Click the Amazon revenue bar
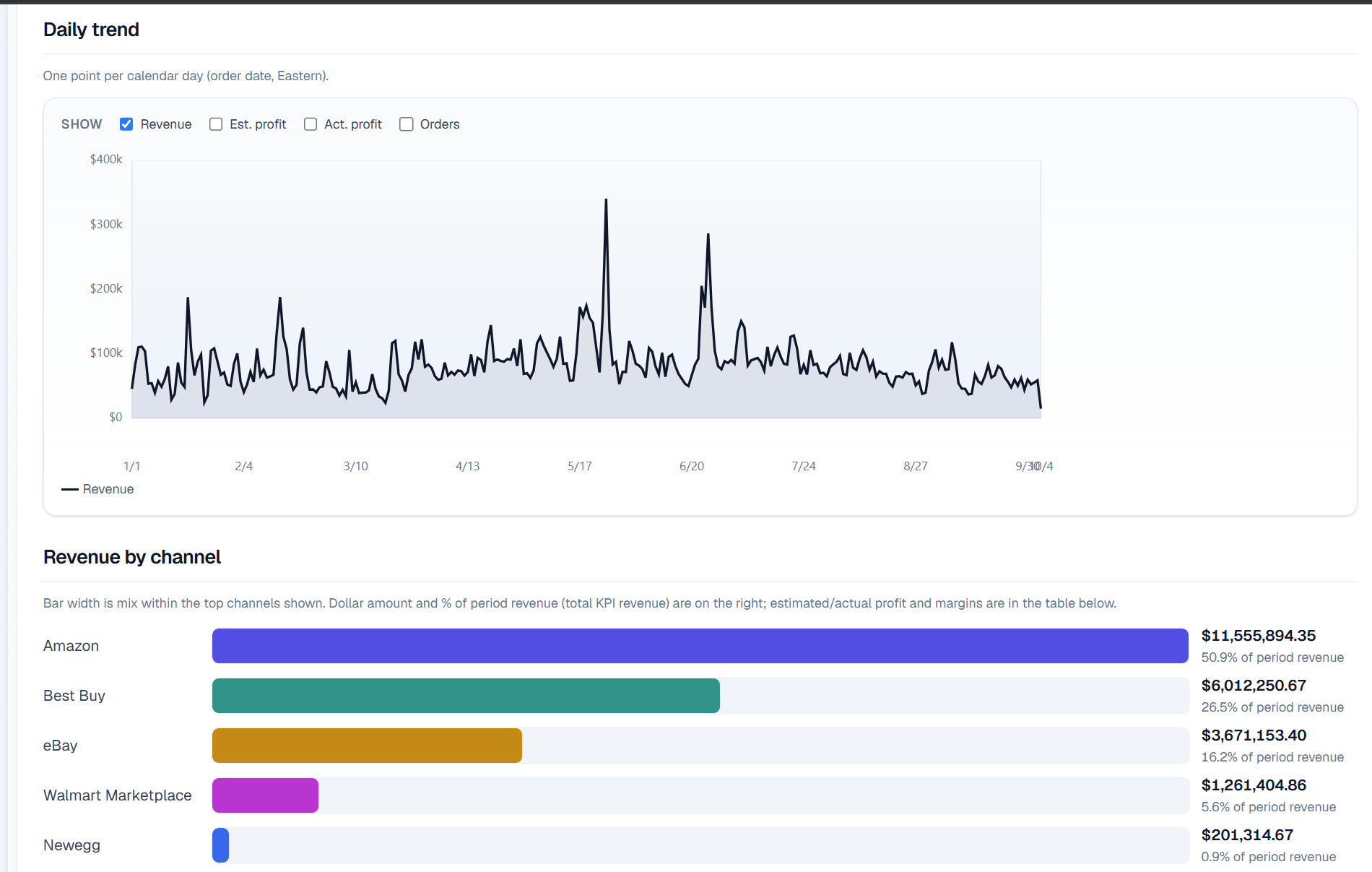The image size is (1372, 872). tap(700, 646)
